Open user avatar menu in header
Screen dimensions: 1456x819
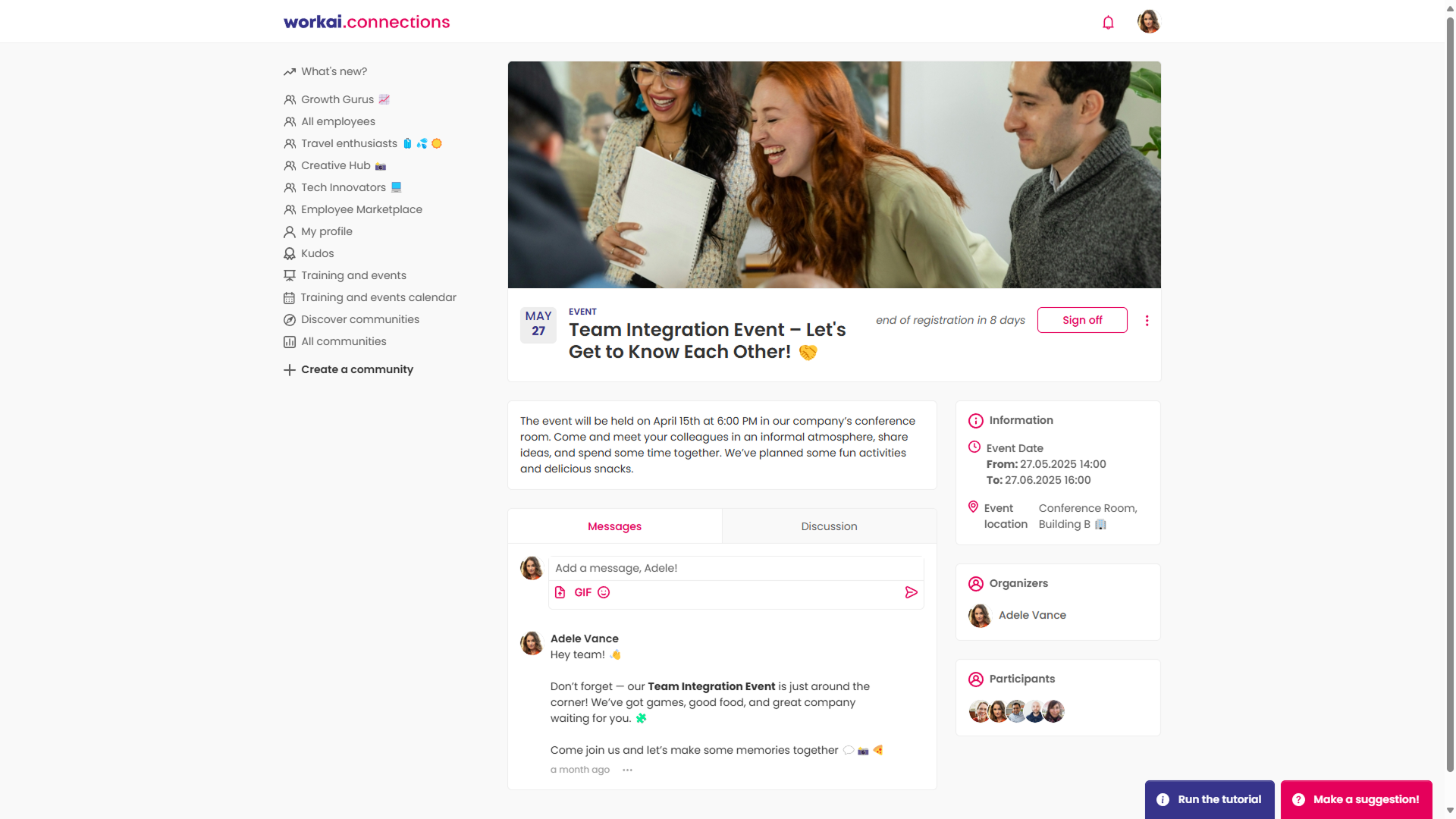[1149, 21]
